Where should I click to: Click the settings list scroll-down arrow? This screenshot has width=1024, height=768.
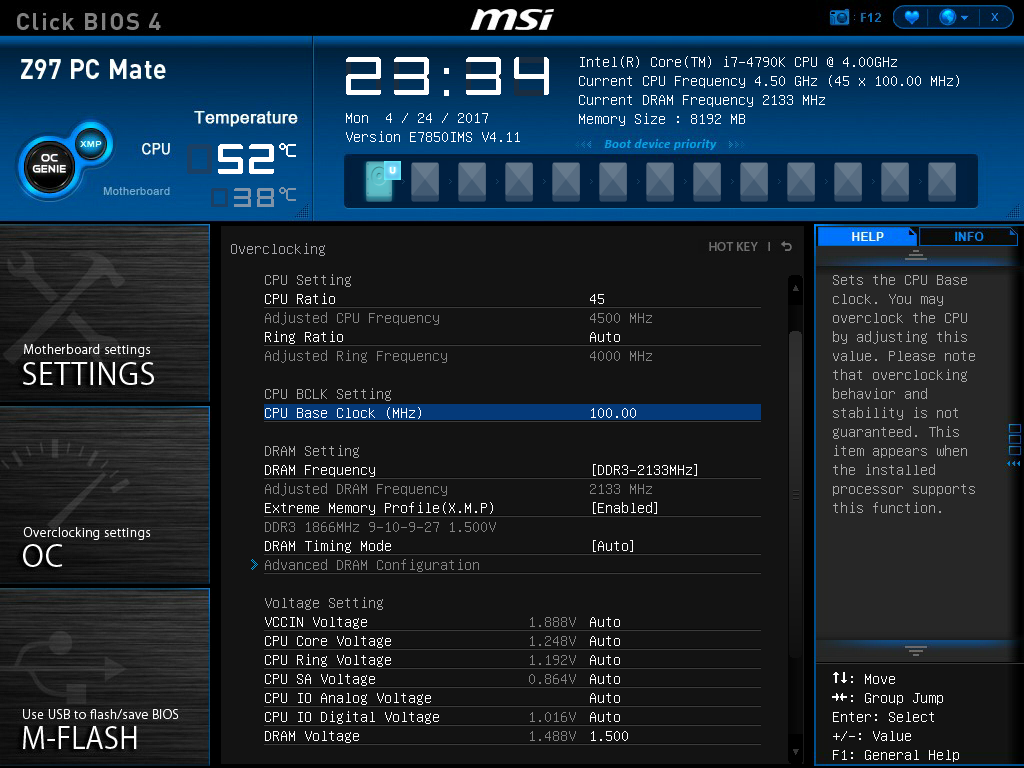795,752
